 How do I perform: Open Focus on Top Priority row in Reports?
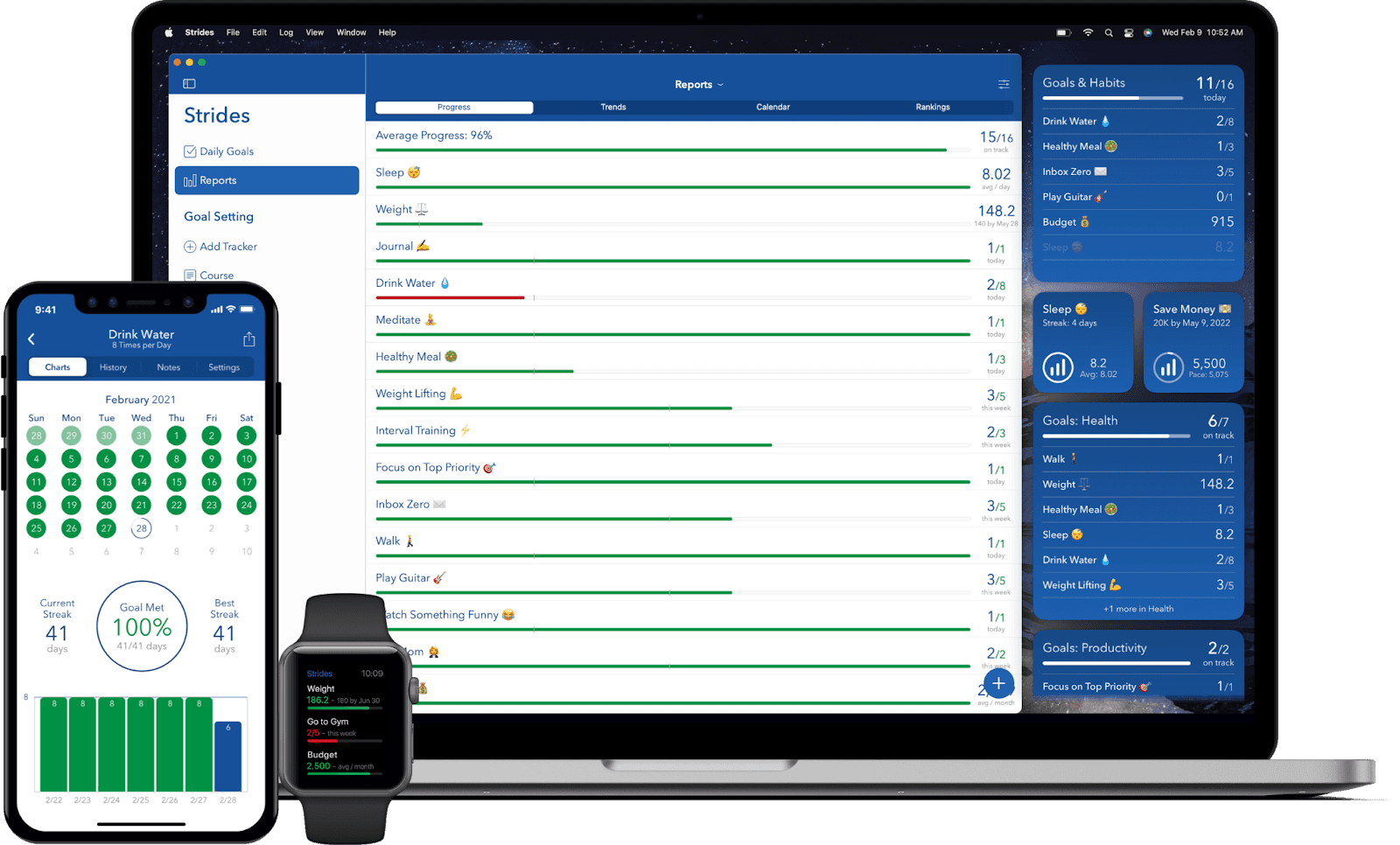pyautogui.click(x=694, y=470)
